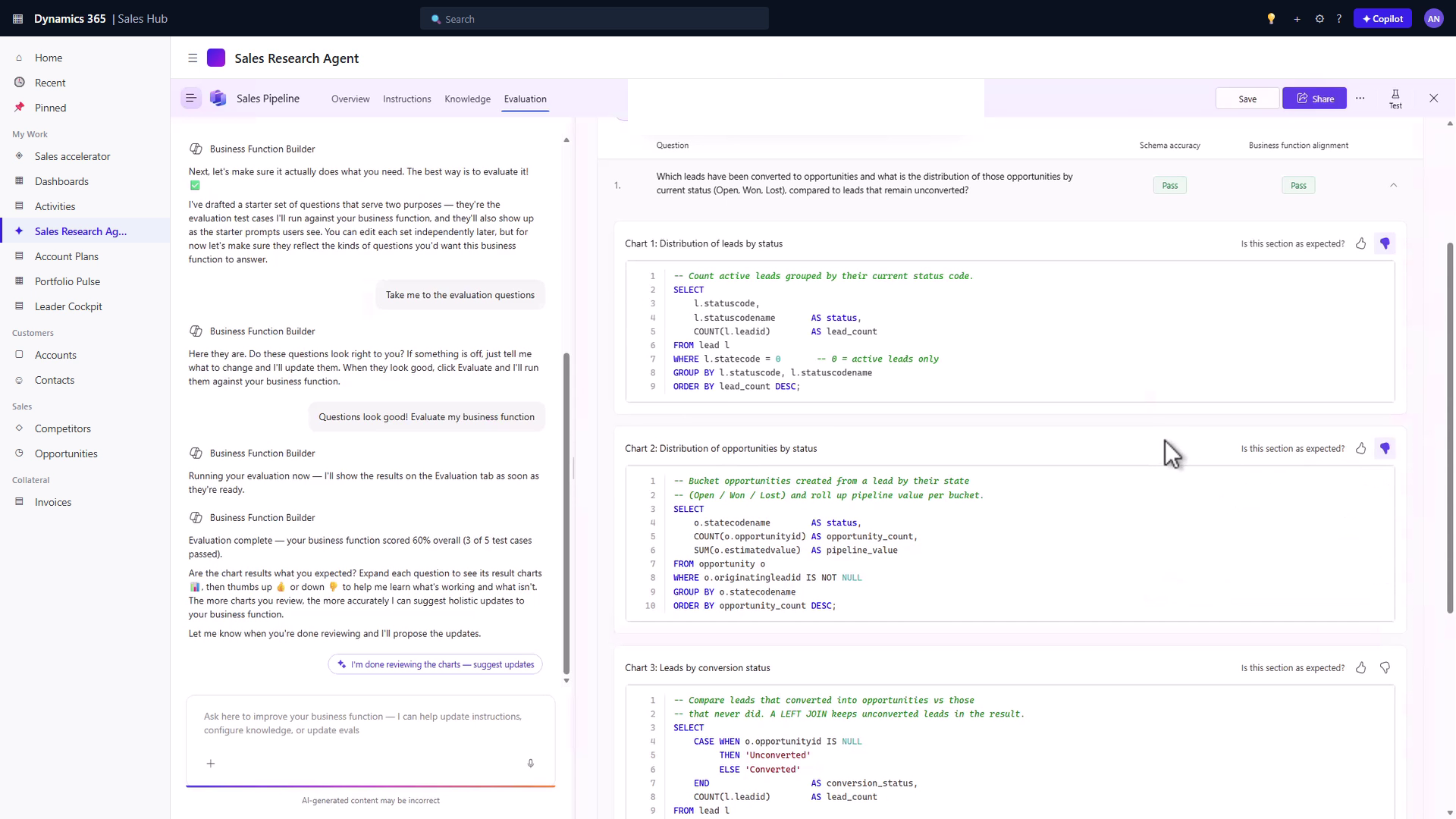Open Dashboards in left navigation
This screenshot has height=819, width=1456.
[85, 181]
